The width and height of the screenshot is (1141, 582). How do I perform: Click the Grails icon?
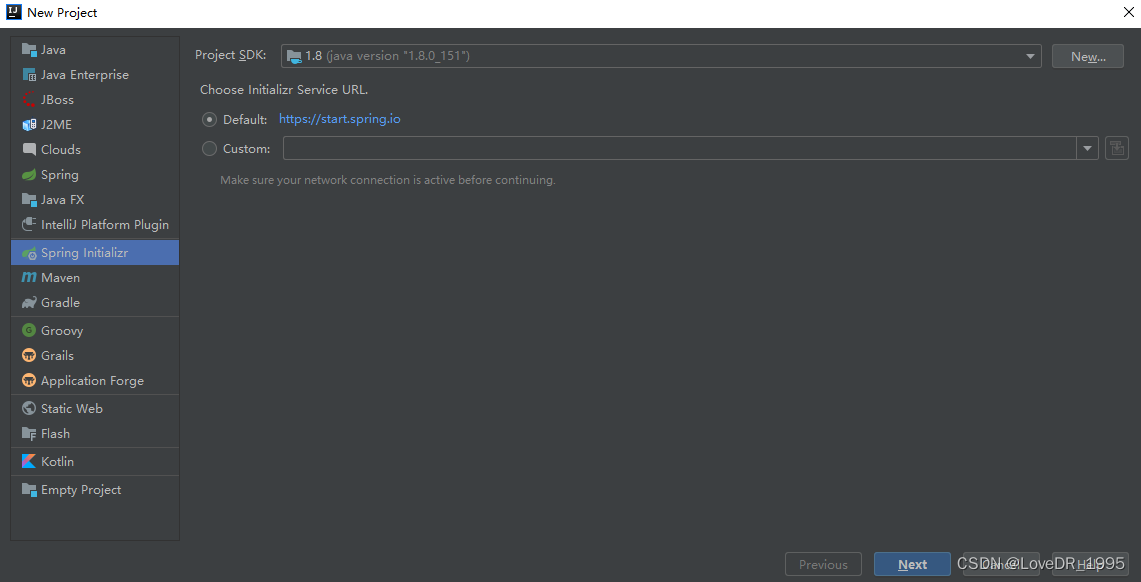click(29, 356)
